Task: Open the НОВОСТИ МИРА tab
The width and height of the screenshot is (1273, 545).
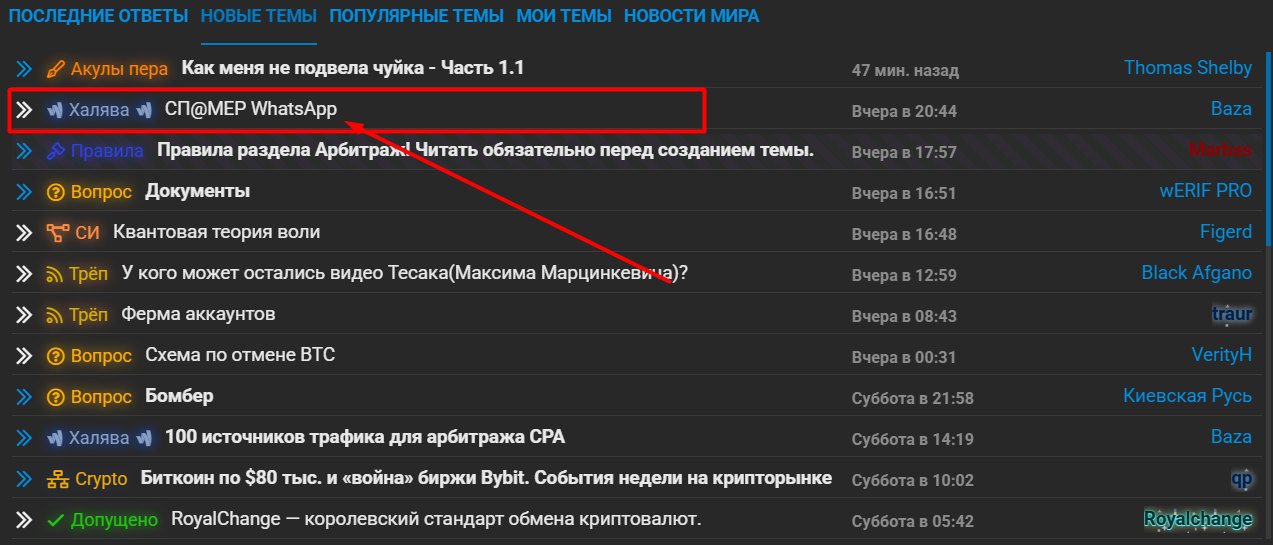Action: tap(691, 16)
